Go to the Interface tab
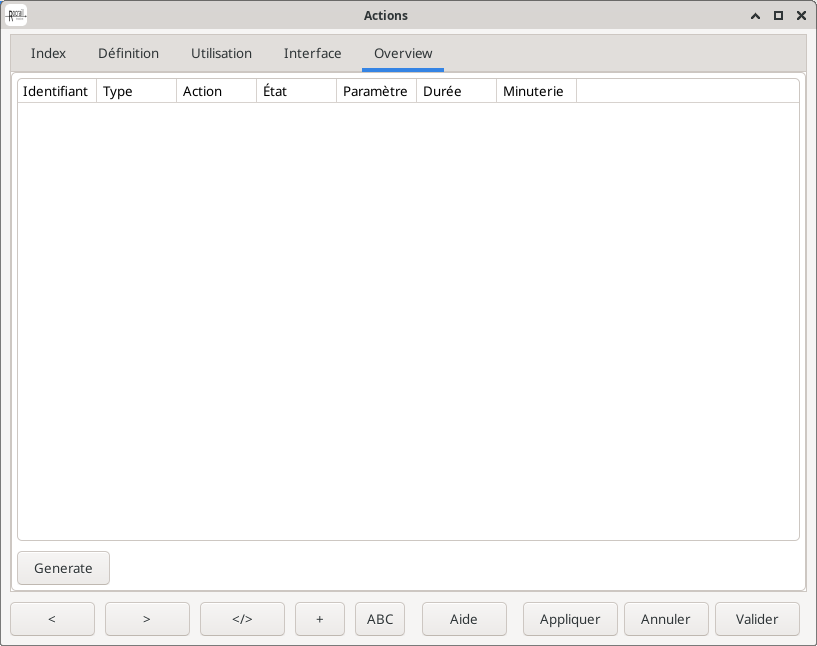Image resolution: width=817 pixels, height=646 pixels. point(312,54)
